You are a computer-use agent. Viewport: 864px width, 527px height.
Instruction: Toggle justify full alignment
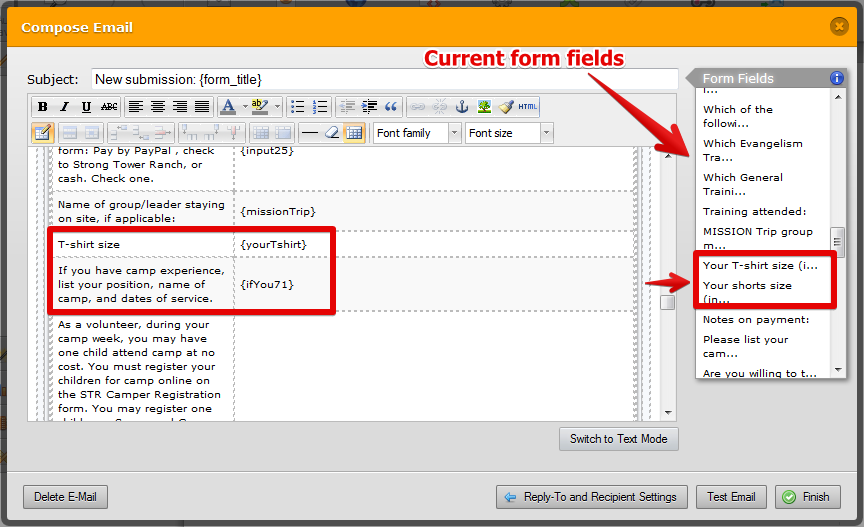click(x=202, y=107)
